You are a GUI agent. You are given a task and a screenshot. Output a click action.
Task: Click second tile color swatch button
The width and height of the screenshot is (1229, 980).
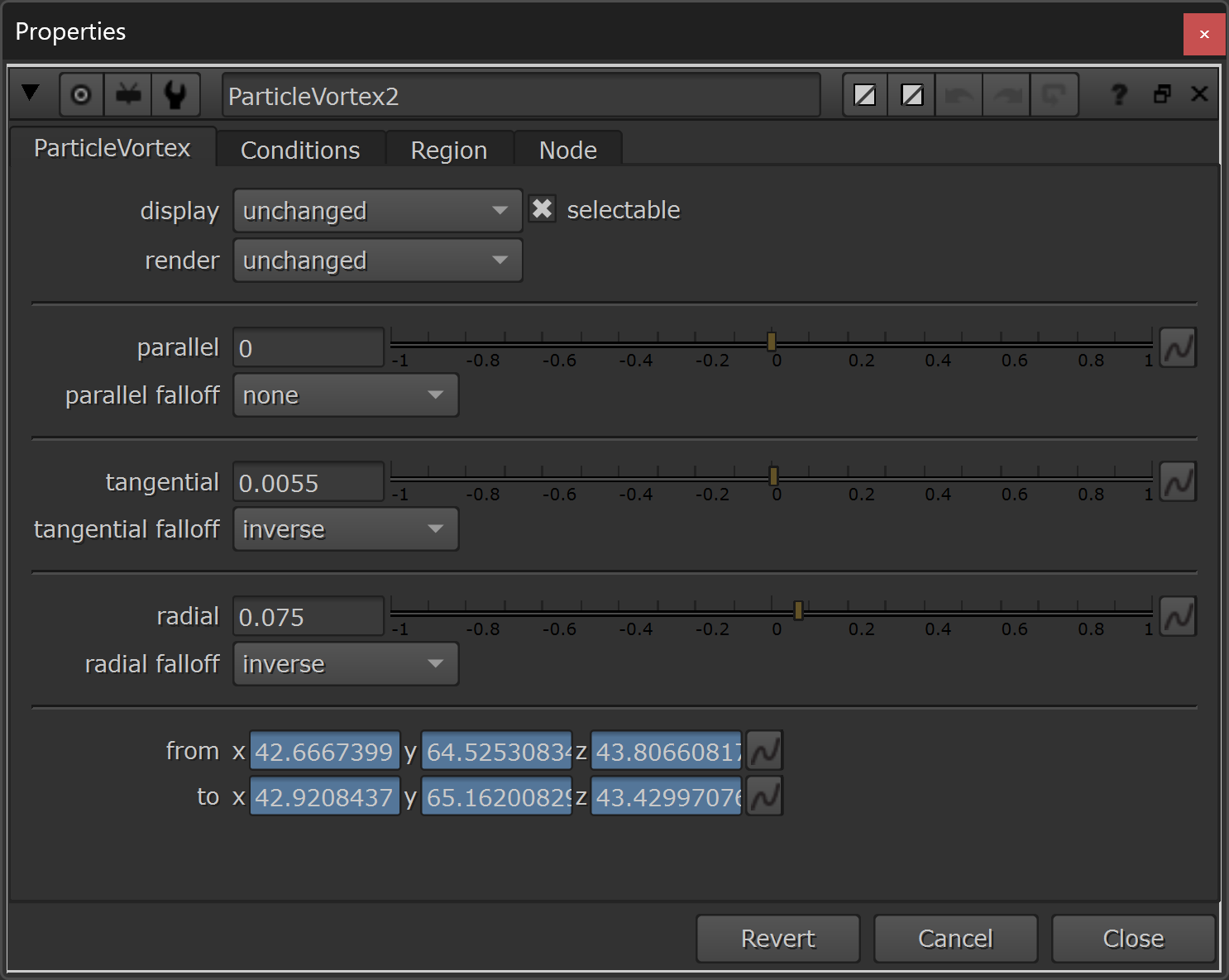pos(912,95)
